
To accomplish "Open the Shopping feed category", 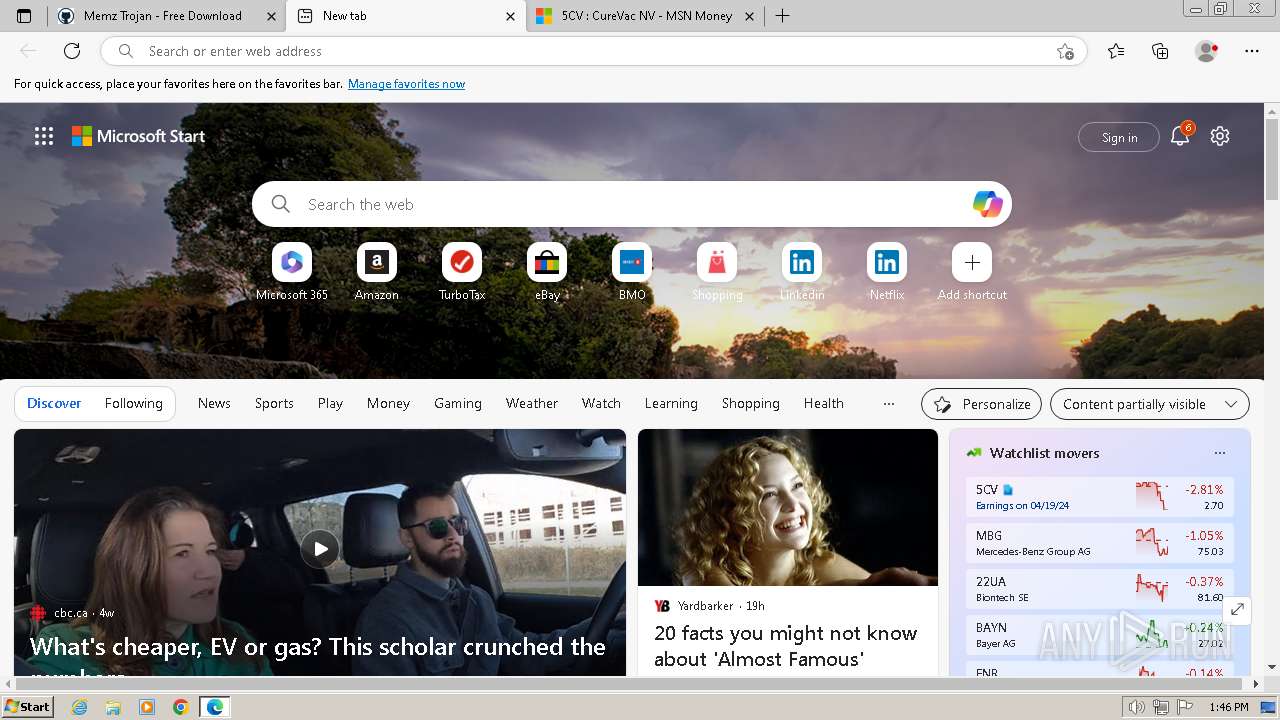I will [751, 403].
